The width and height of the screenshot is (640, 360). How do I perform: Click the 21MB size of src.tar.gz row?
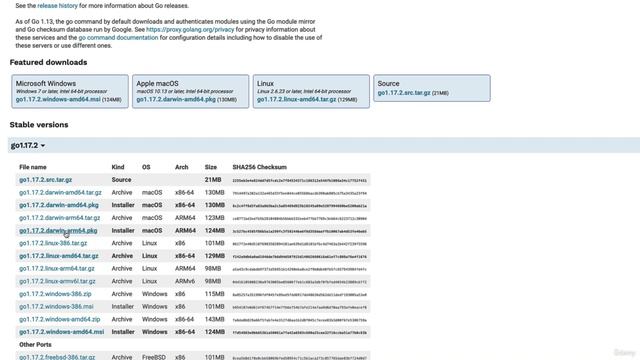pos(213,180)
